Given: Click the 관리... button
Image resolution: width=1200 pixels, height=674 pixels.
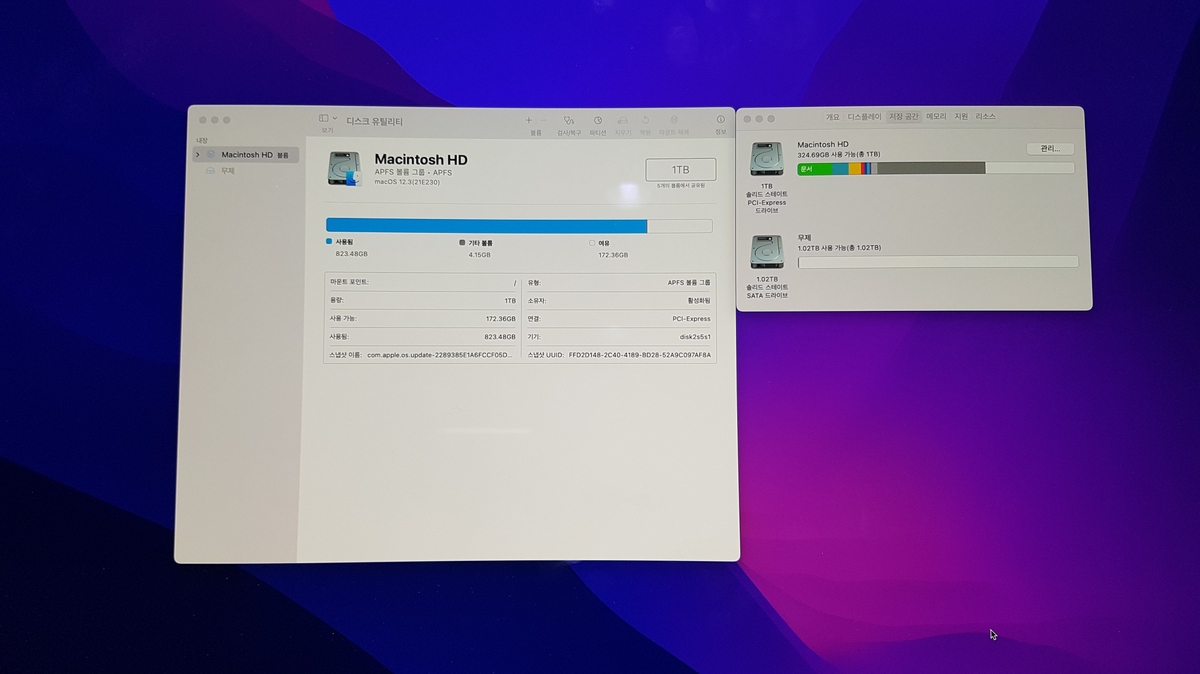Looking at the screenshot, I should pyautogui.click(x=1050, y=148).
